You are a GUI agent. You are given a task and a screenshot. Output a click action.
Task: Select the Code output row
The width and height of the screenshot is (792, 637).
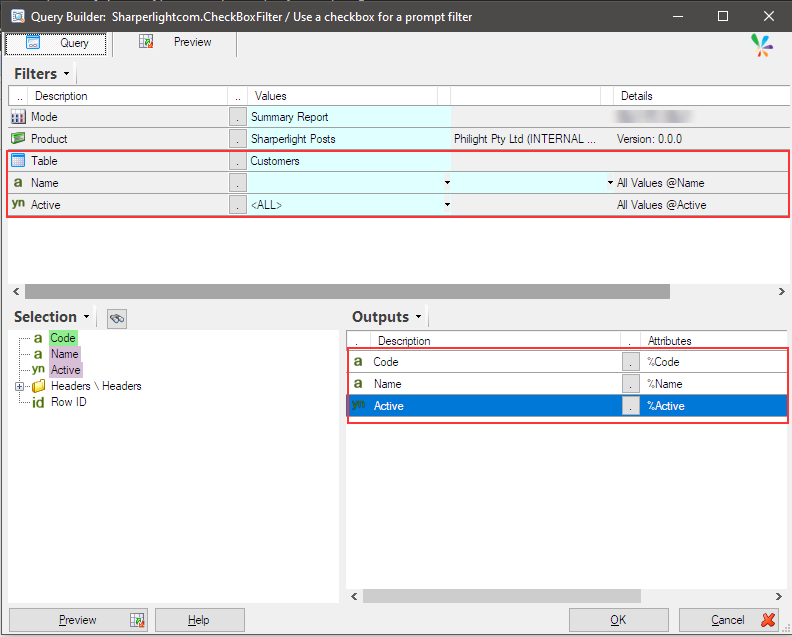click(567, 362)
